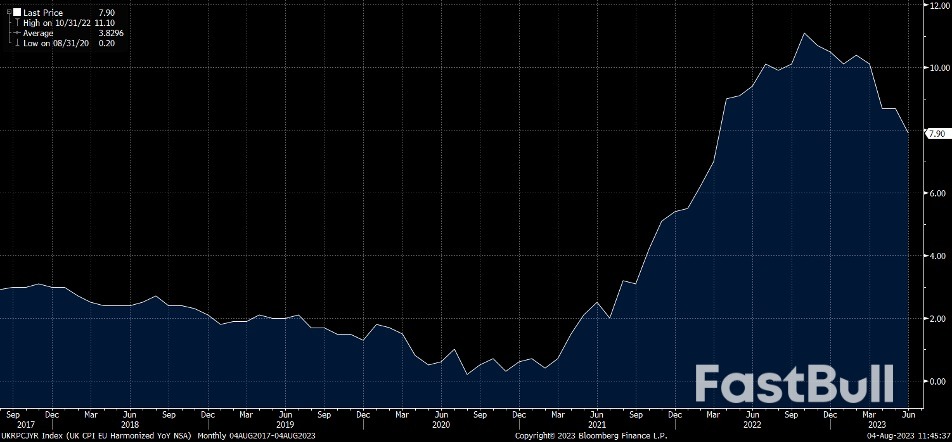952x442 pixels.
Task: Select the Average 3.8296 legend entry
Action: (x=38, y=32)
